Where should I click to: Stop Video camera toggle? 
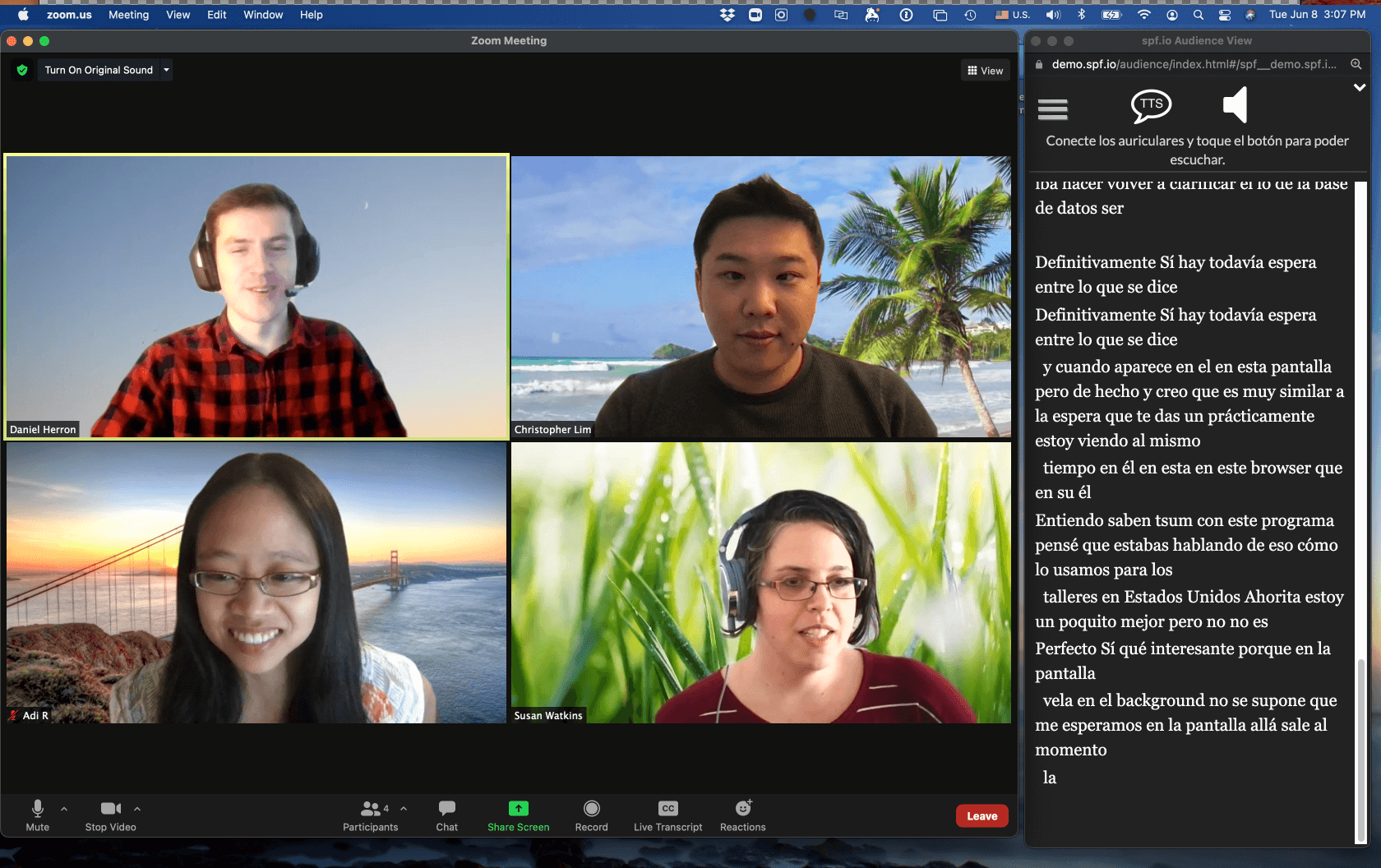click(x=110, y=815)
